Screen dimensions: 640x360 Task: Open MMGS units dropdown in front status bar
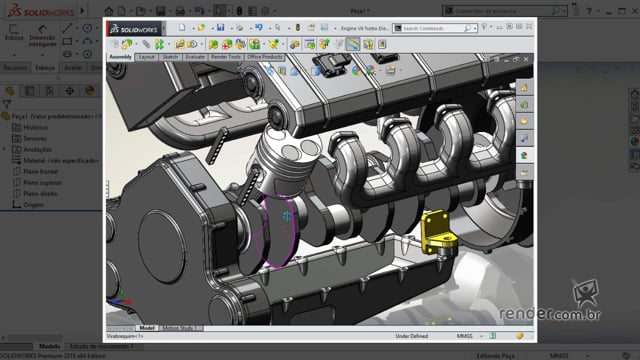pyautogui.click(x=482, y=336)
